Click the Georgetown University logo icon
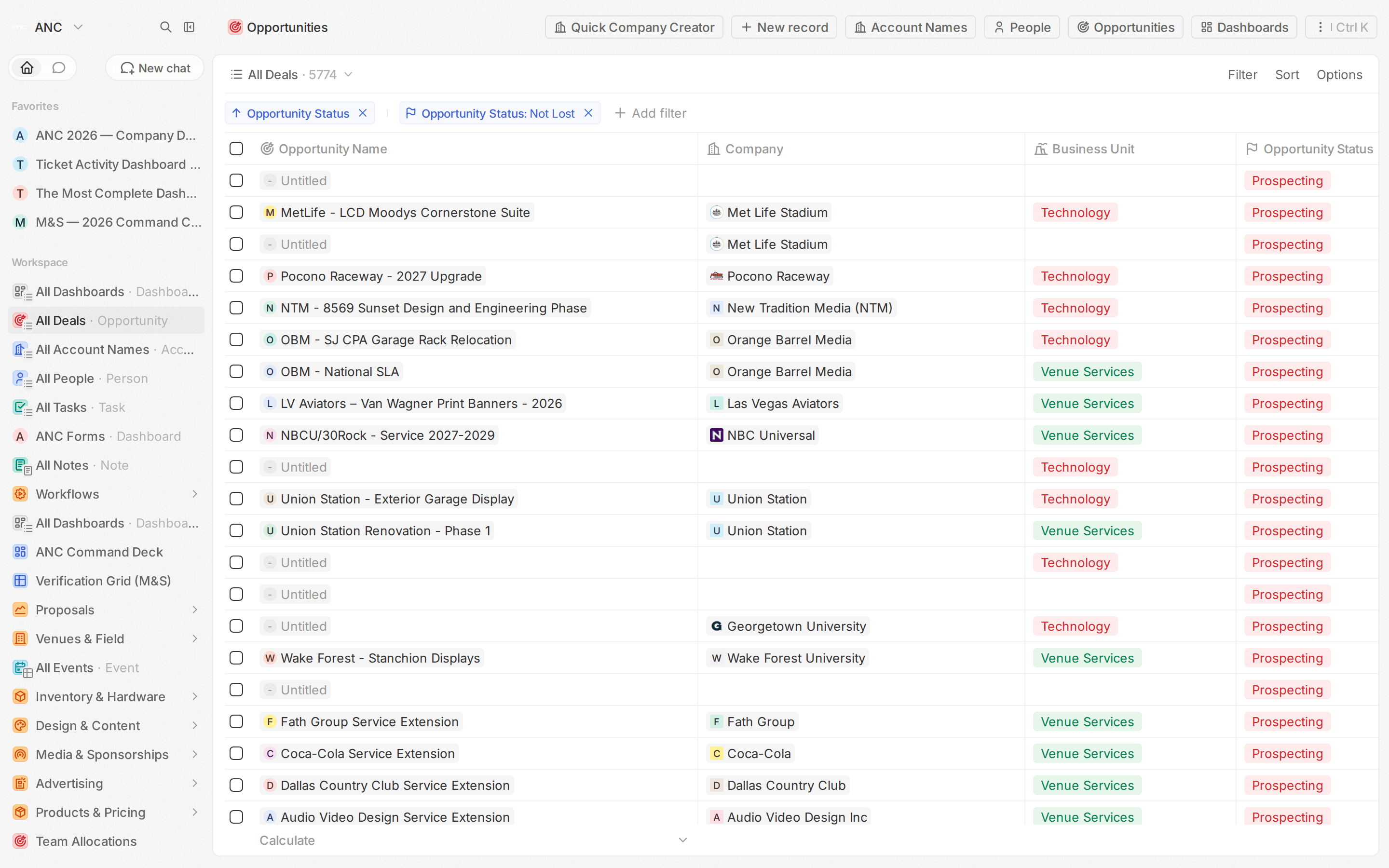 click(x=716, y=626)
